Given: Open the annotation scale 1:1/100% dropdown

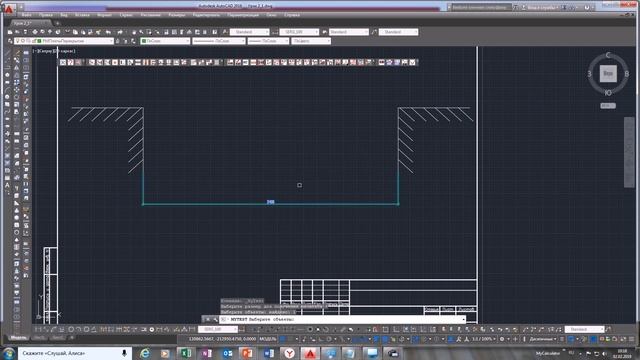Looking at the screenshot, I should tap(484, 339).
